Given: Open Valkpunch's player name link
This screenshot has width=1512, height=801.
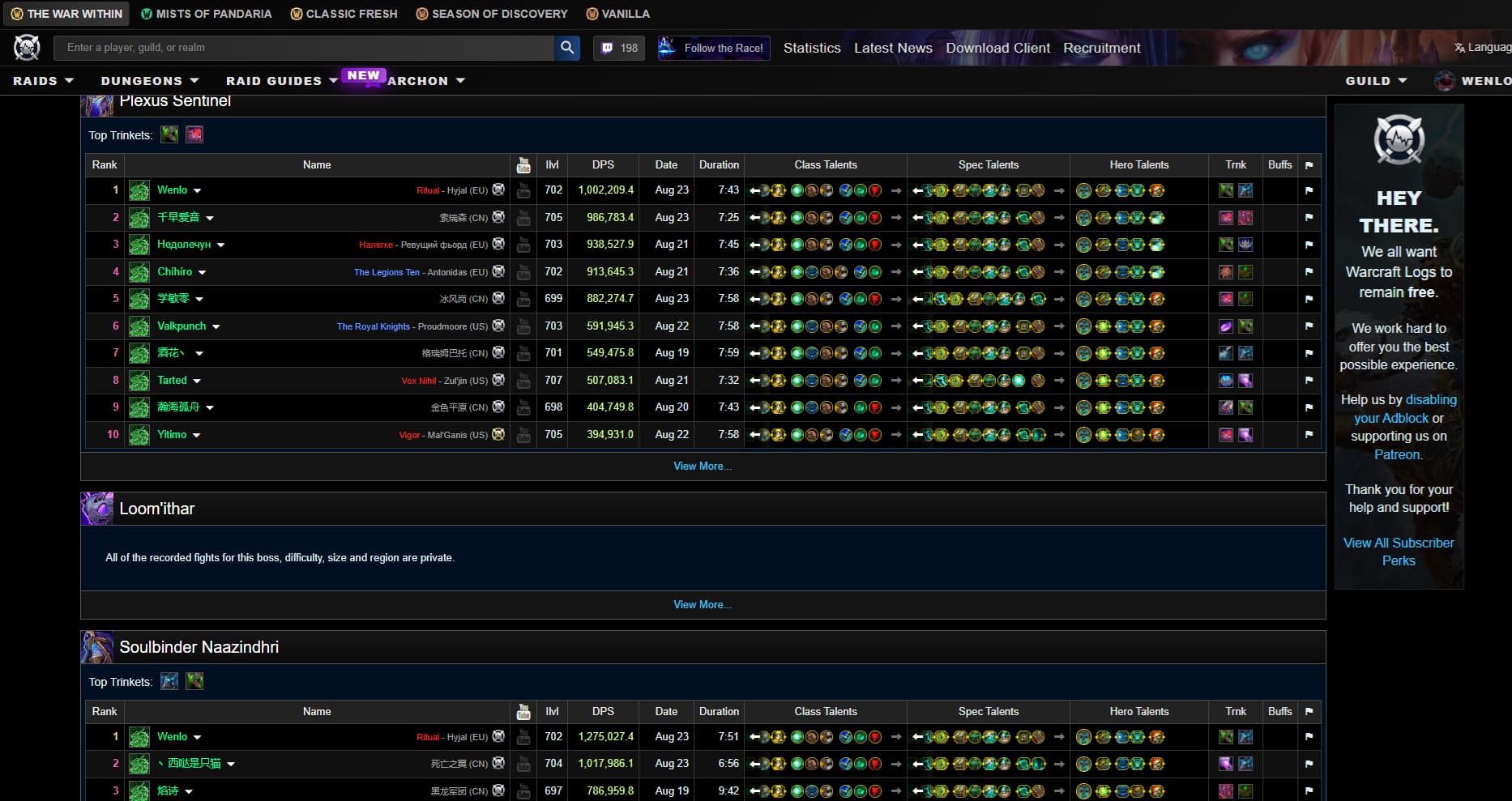Looking at the screenshot, I should point(182,326).
